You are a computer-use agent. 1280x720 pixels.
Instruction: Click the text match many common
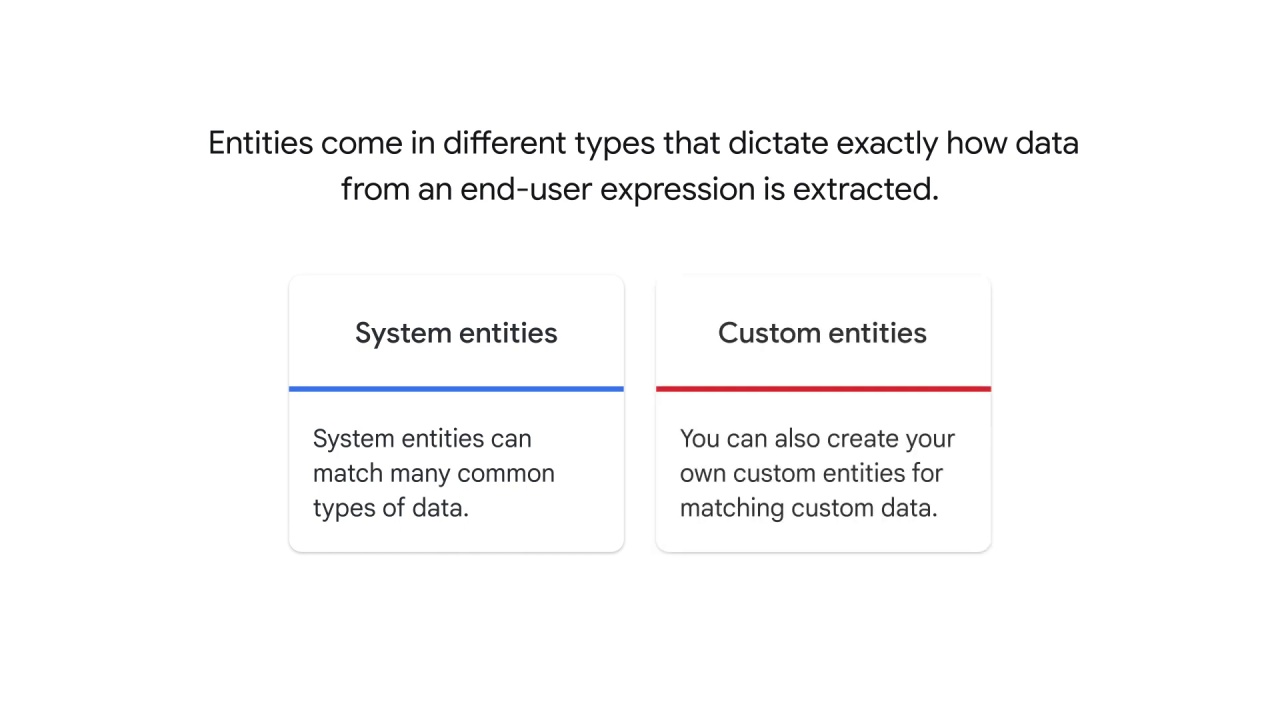coord(434,473)
